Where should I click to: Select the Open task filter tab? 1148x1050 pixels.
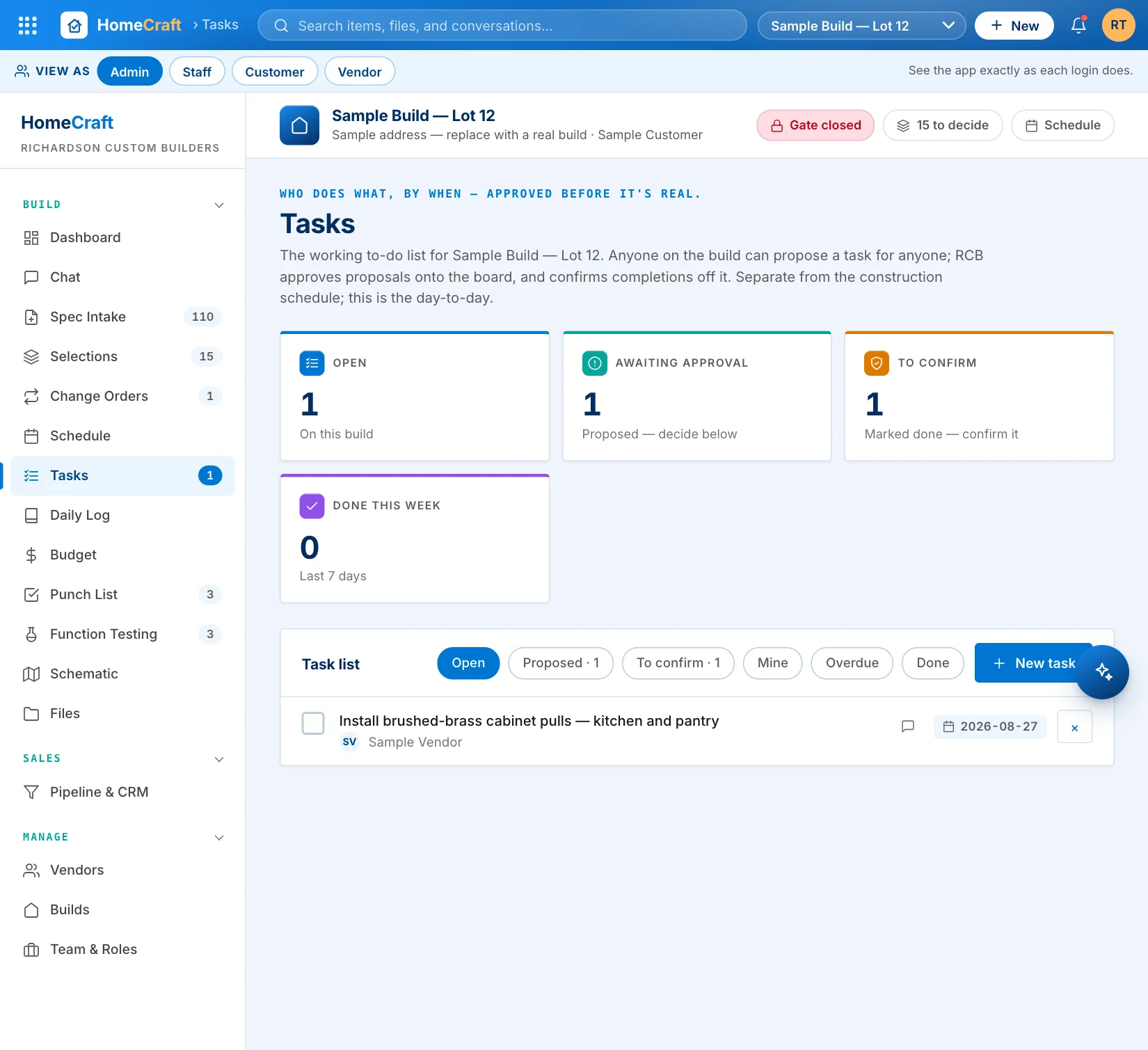click(468, 663)
